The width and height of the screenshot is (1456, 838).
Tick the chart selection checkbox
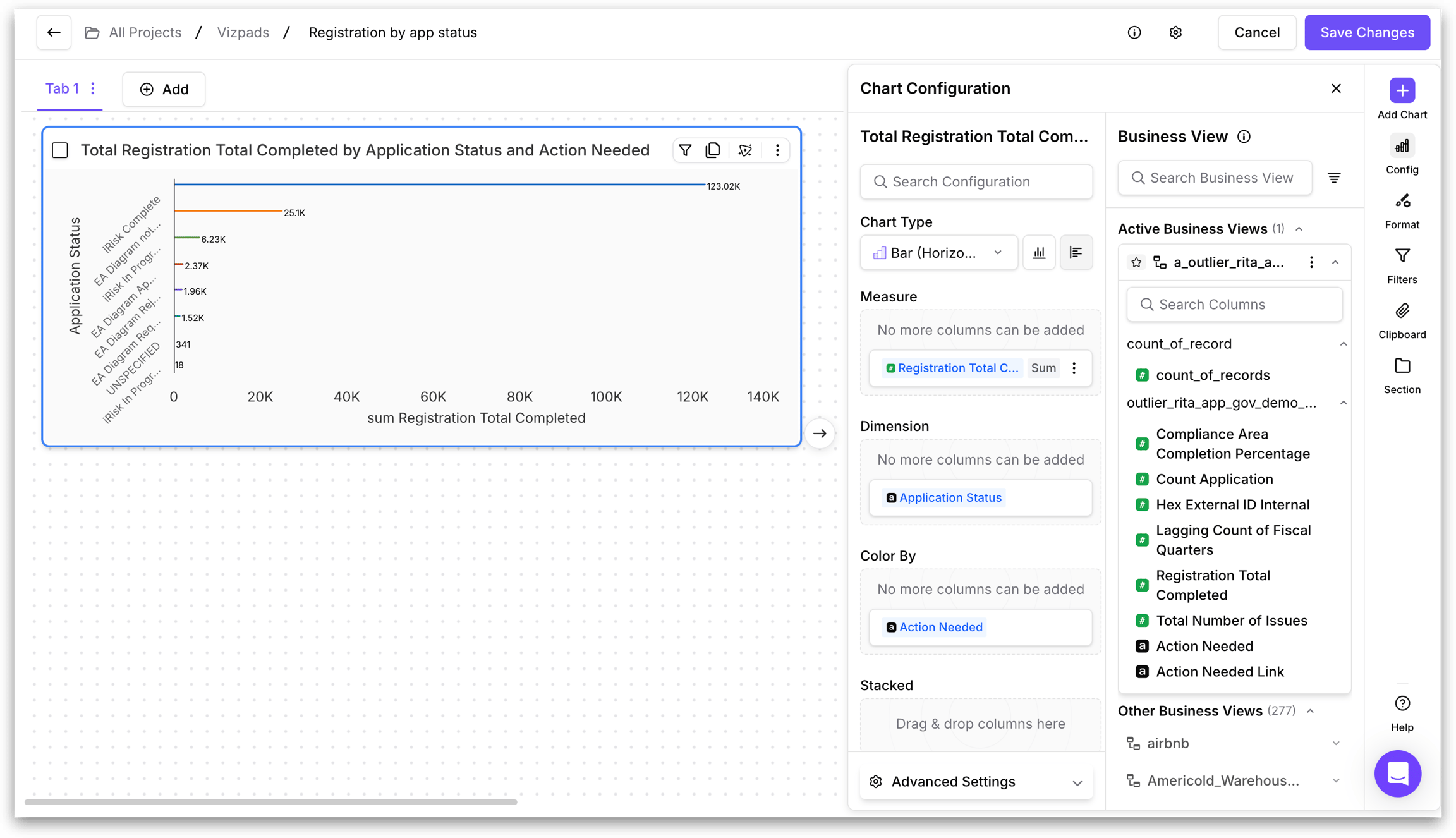(60, 150)
